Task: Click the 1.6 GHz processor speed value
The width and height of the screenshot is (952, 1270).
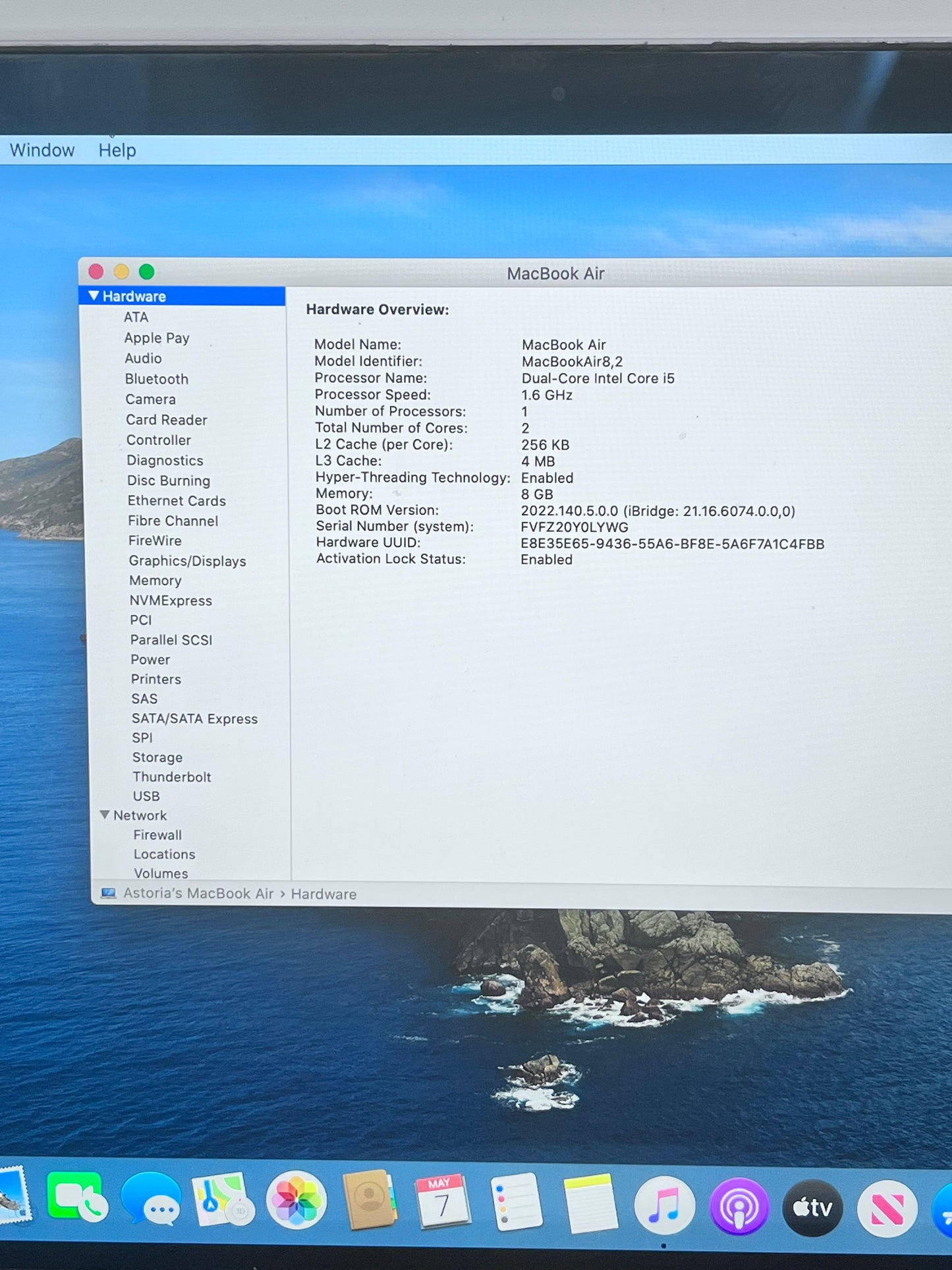Action: (x=547, y=395)
